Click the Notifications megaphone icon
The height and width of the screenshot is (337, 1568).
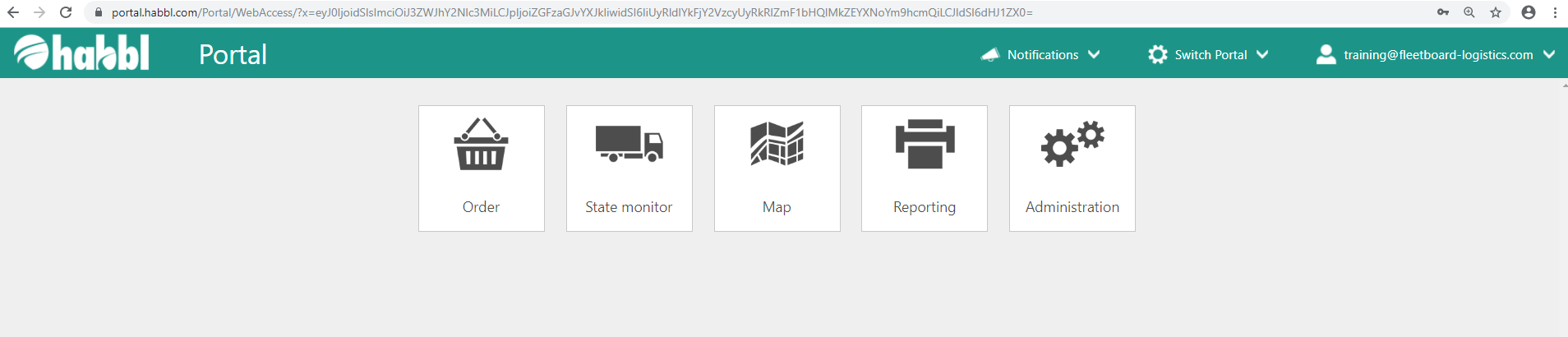click(990, 55)
